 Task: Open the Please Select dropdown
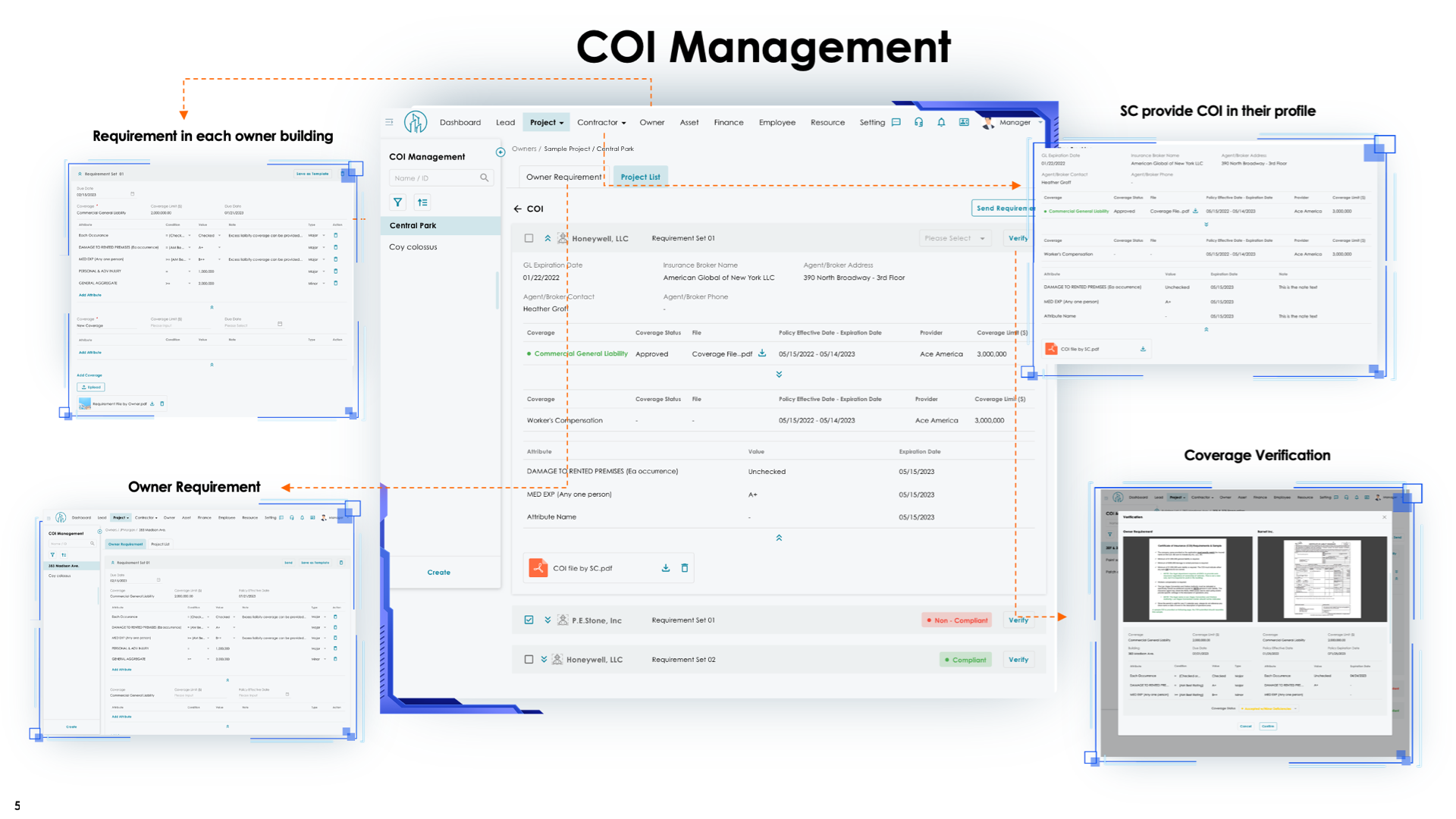pyautogui.click(x=954, y=238)
